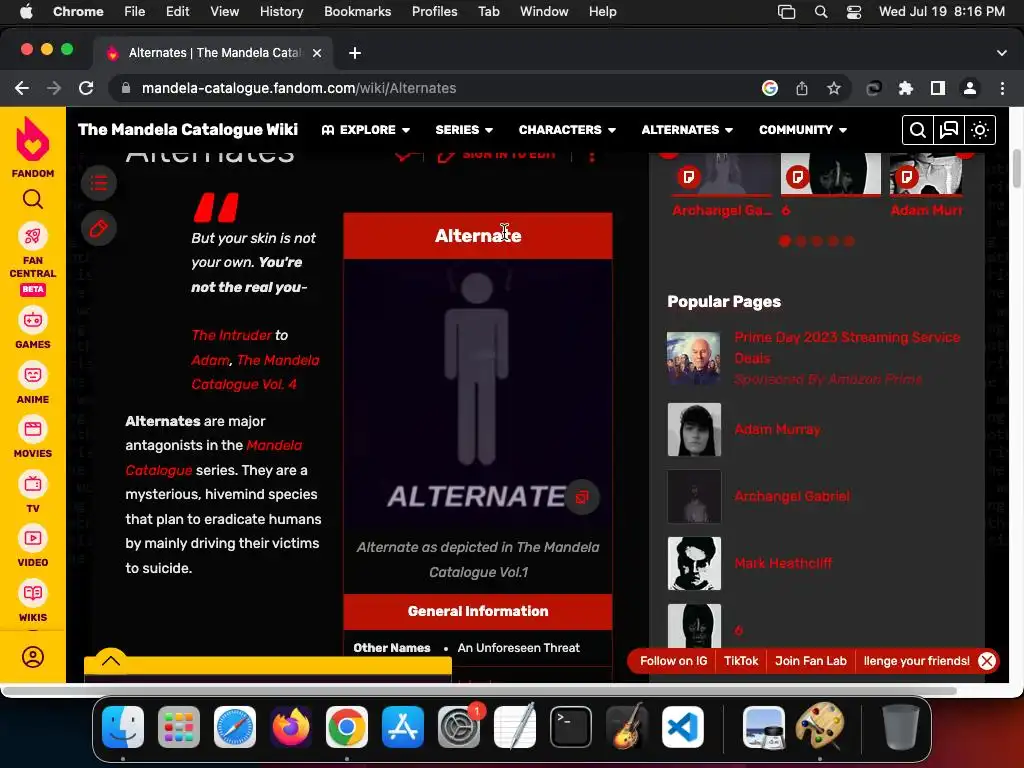
Task: Click the TikTok button
Action: point(741,661)
